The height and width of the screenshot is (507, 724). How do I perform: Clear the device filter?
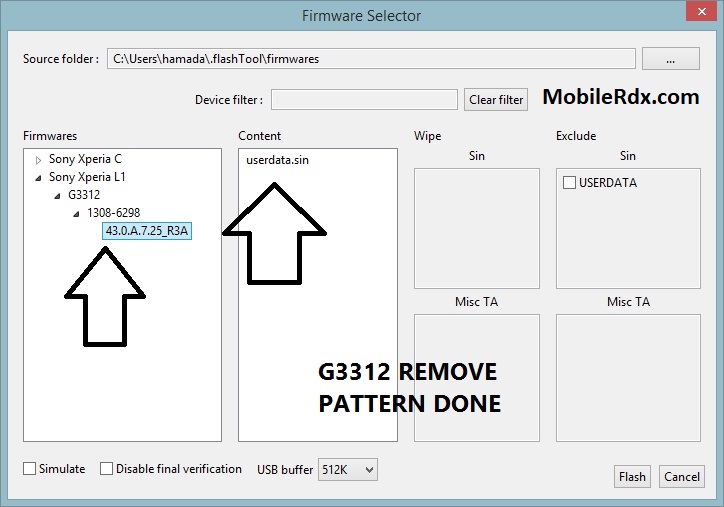[496, 100]
